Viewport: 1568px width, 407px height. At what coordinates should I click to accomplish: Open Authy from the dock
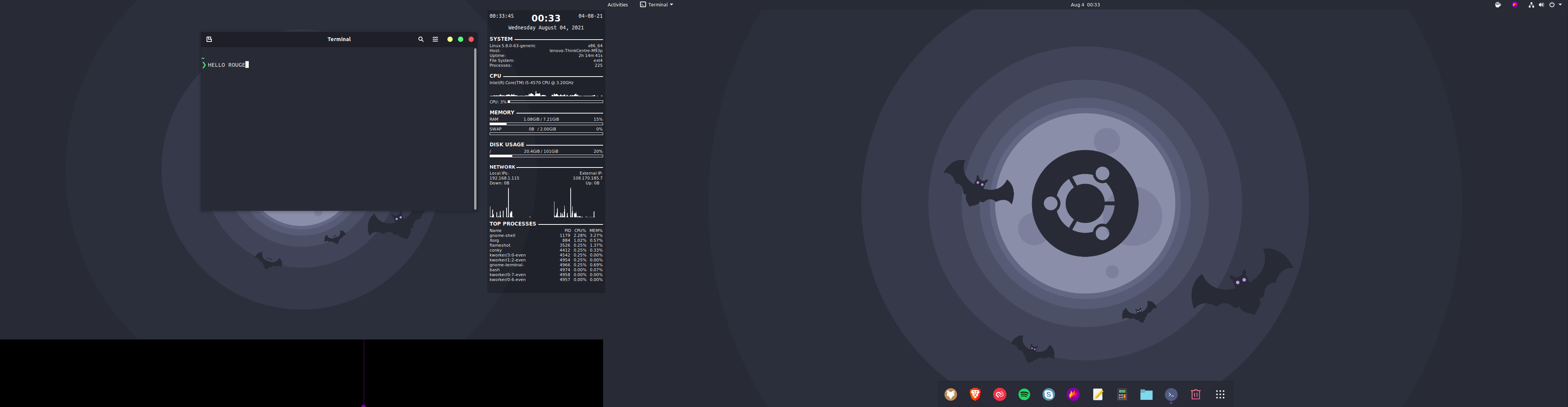1000,395
